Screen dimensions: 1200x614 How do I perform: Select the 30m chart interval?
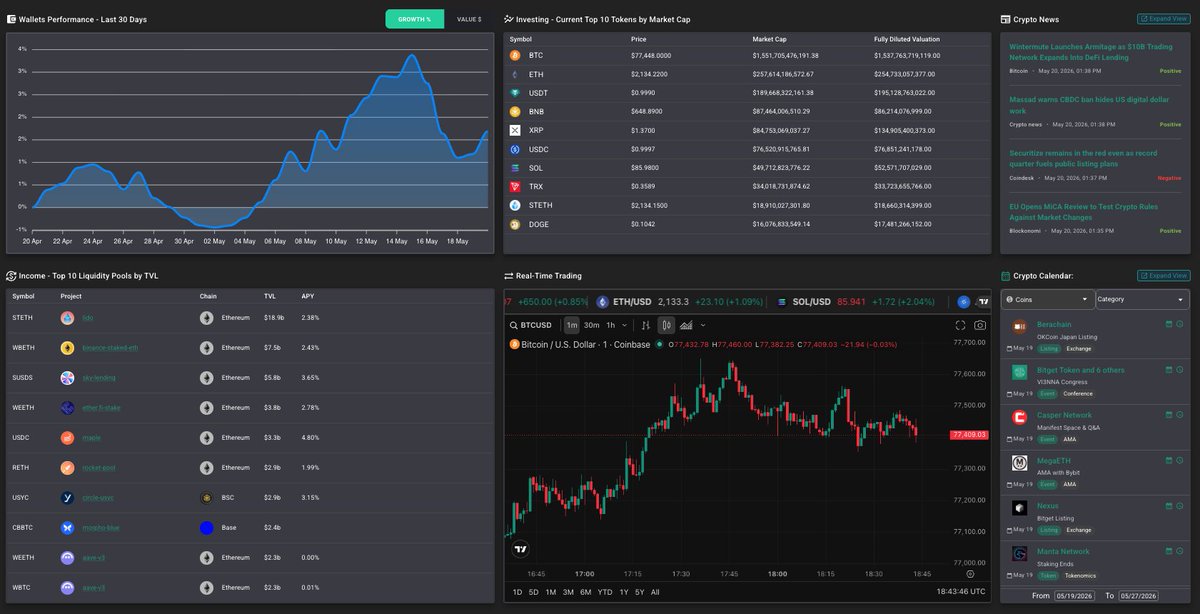click(x=592, y=325)
